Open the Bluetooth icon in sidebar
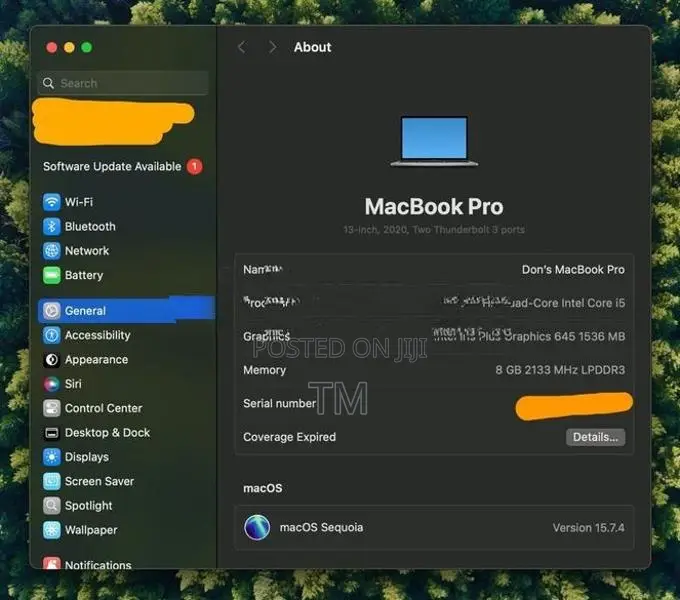The height and width of the screenshot is (600, 680). (x=52, y=226)
